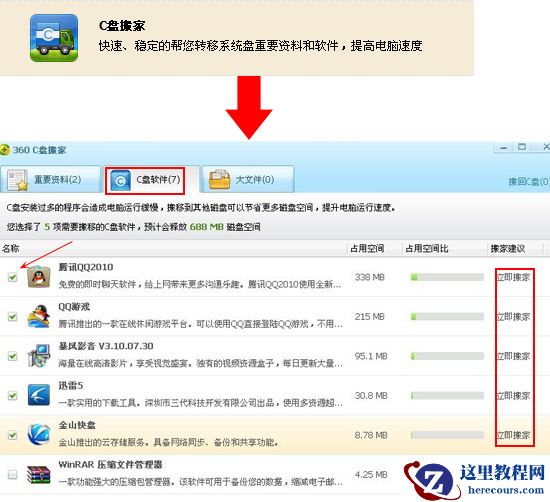This screenshot has height=502, width=550.
Task: Click the QQ游戏 penguin icon
Action: 39,316
